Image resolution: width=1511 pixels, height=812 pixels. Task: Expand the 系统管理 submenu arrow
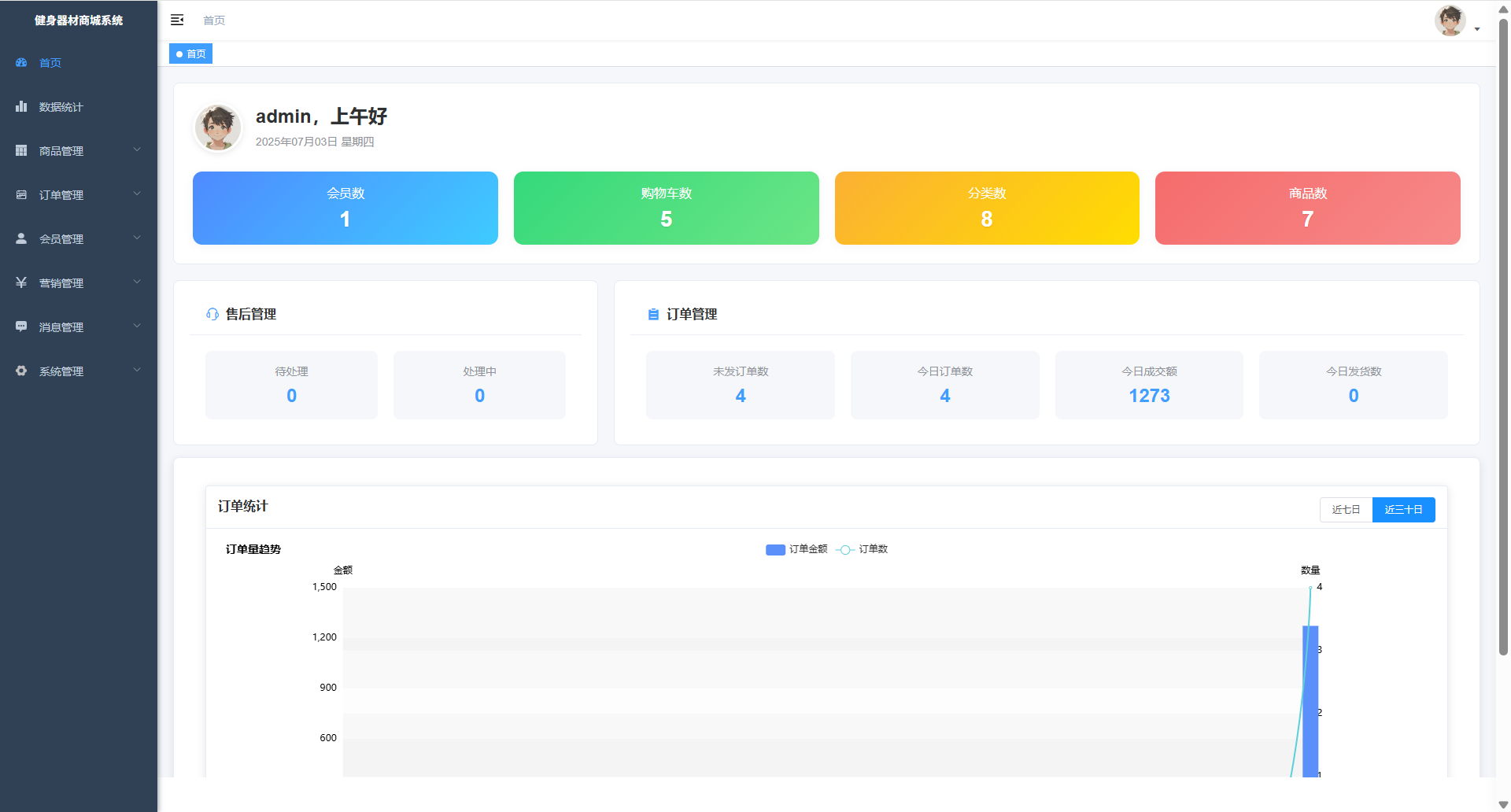pos(137,371)
